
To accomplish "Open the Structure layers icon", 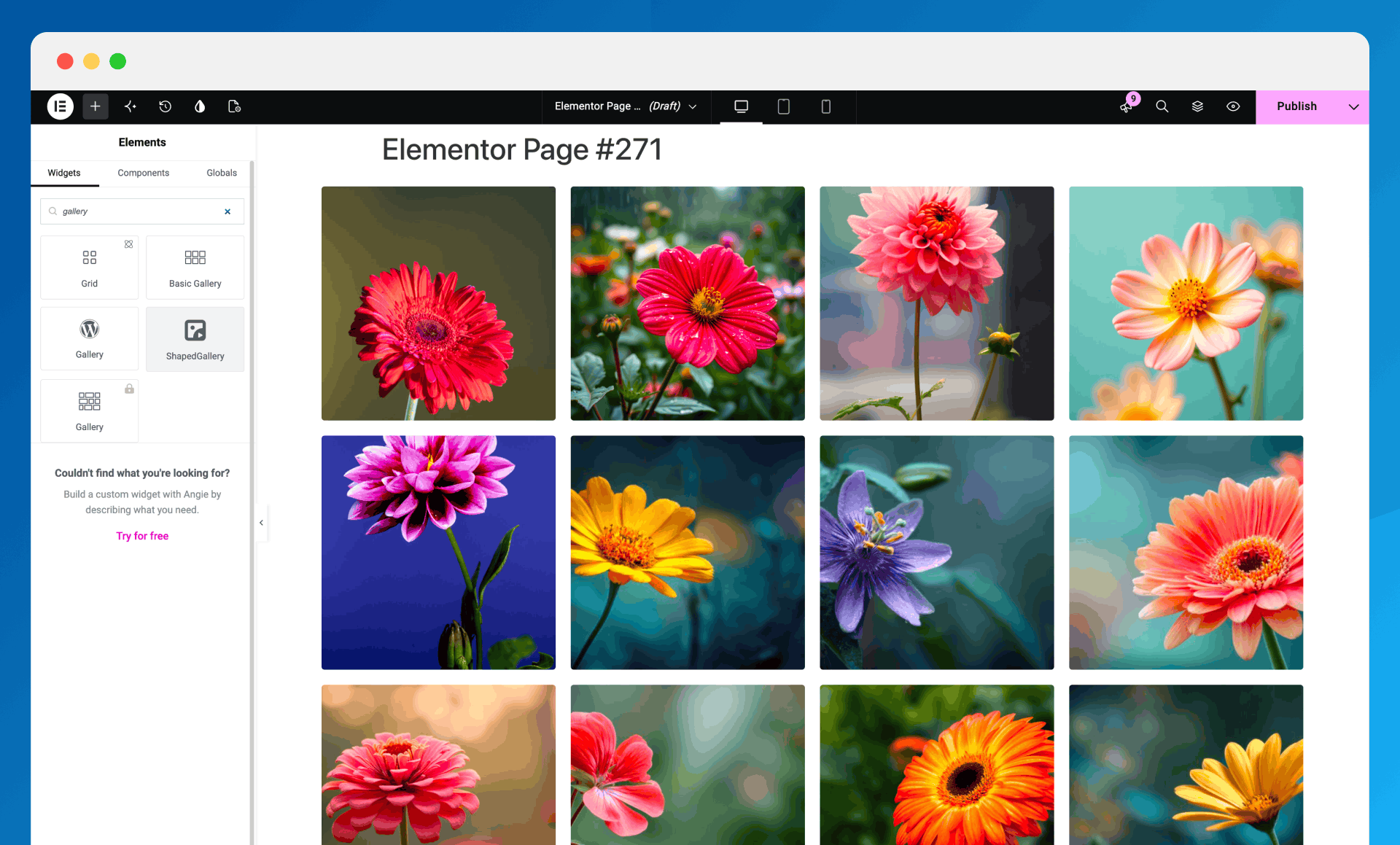I will (1197, 106).
